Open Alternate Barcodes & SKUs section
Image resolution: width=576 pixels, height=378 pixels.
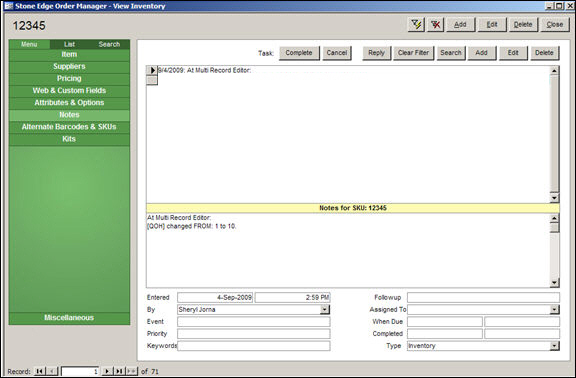point(69,127)
